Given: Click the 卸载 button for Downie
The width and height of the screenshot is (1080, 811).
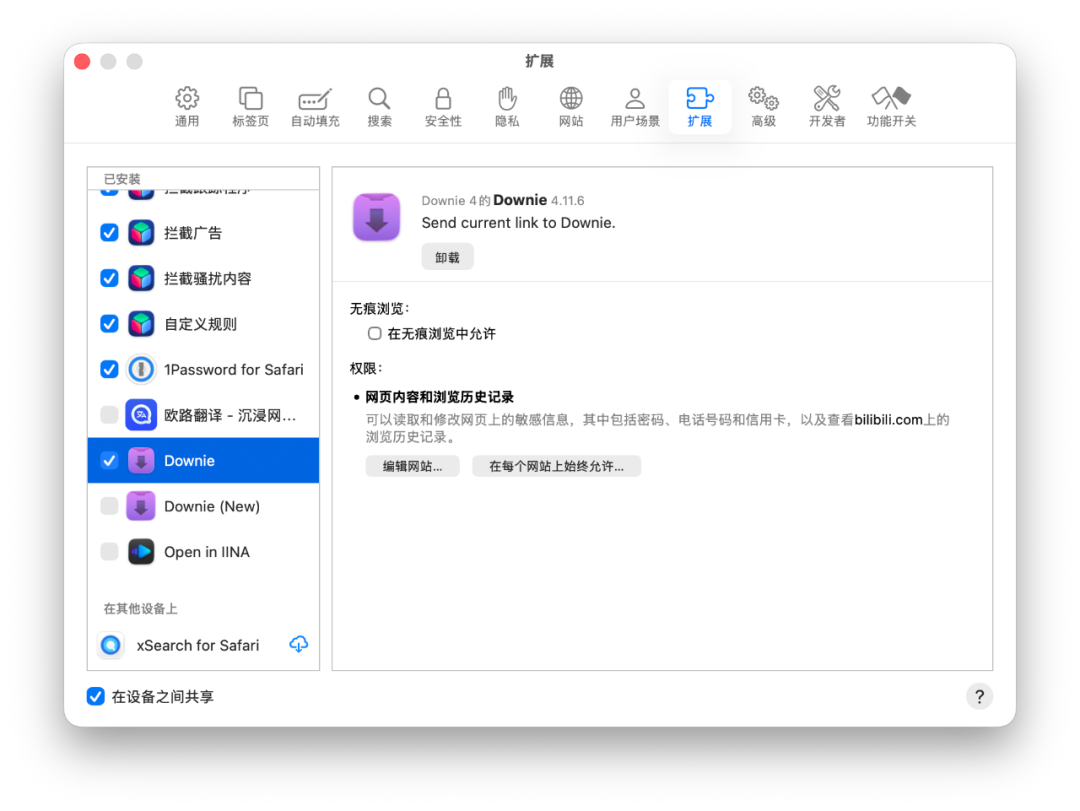Looking at the screenshot, I should click(x=447, y=256).
